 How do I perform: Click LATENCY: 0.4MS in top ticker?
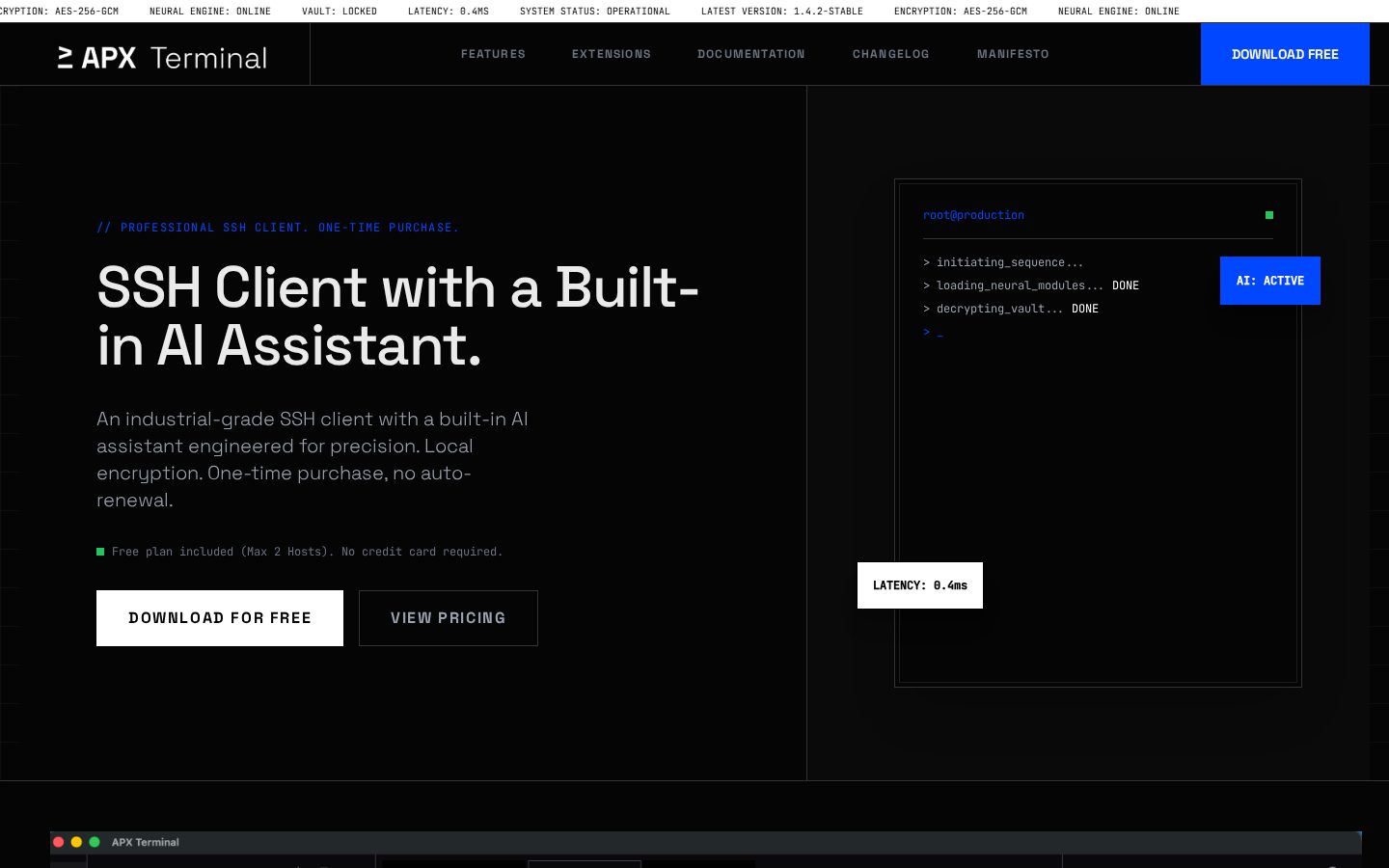click(449, 12)
